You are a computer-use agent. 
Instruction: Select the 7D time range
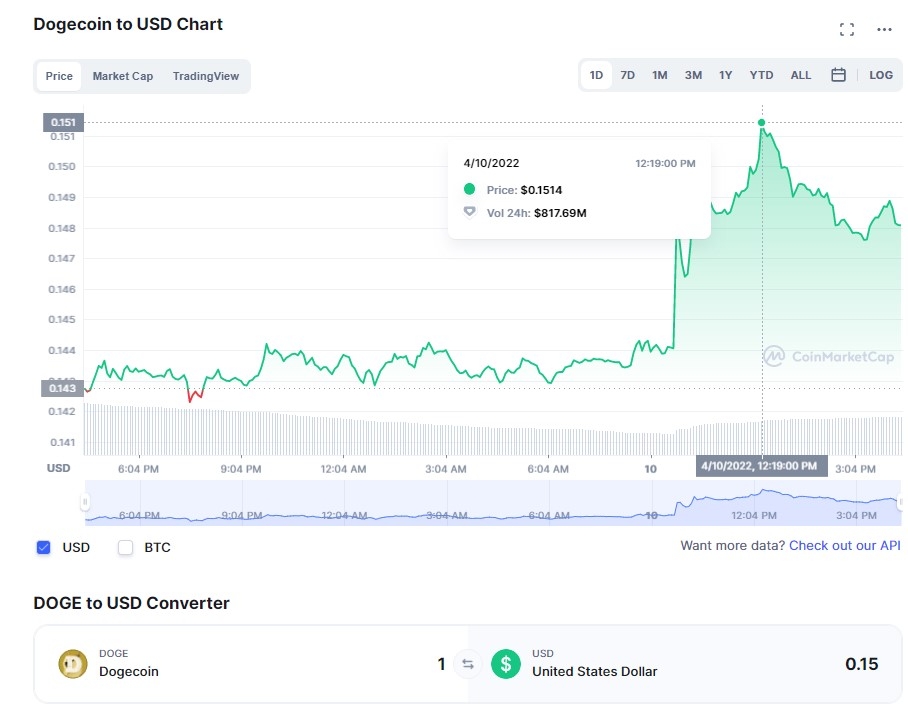pos(627,75)
